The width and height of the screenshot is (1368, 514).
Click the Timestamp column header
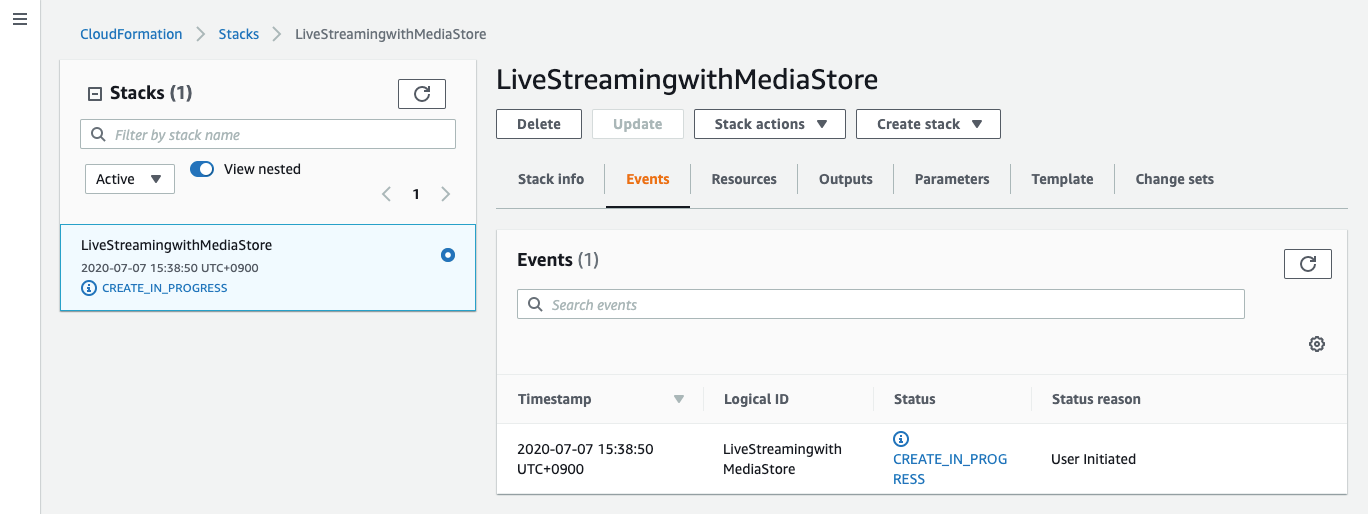555,399
